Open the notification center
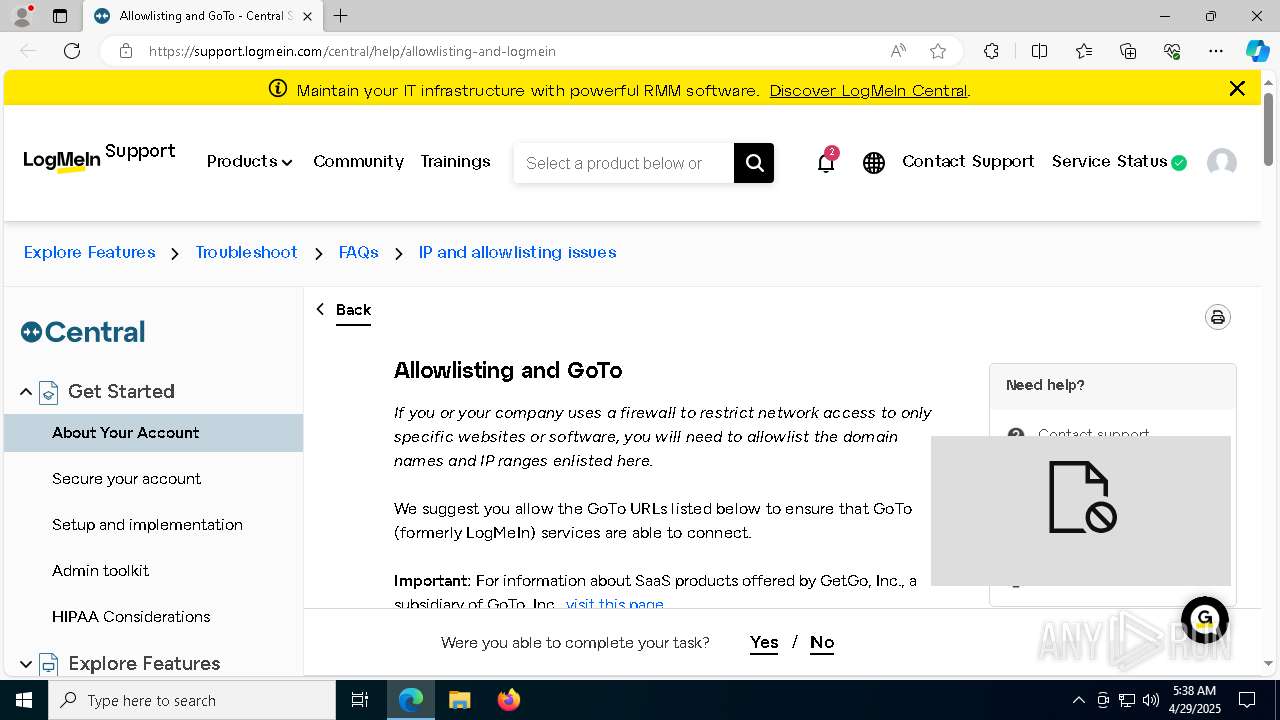Image resolution: width=1280 pixels, height=720 pixels. (x=1248, y=700)
